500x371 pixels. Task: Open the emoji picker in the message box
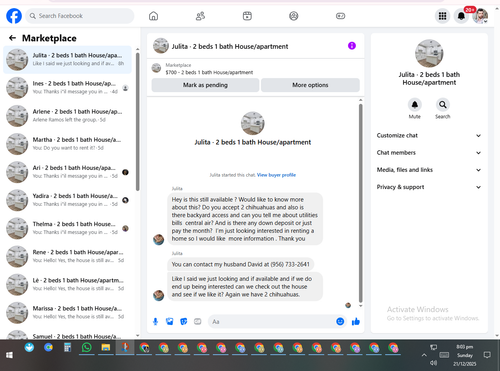[340, 322]
